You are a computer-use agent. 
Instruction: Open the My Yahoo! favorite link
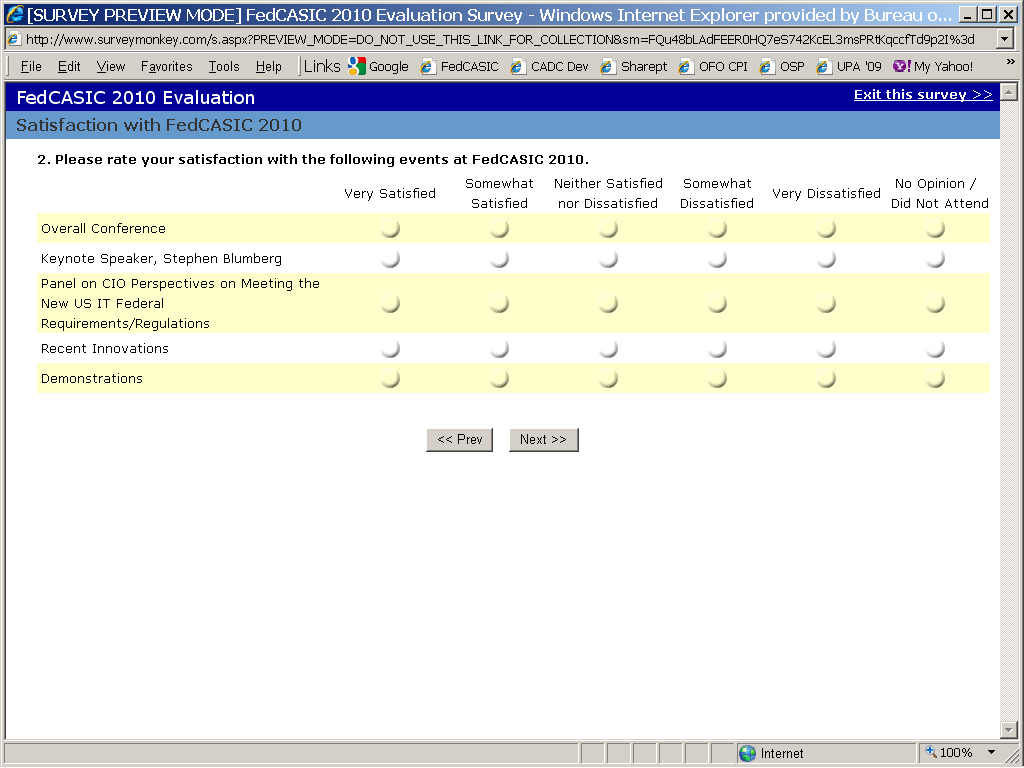pyautogui.click(x=933, y=66)
